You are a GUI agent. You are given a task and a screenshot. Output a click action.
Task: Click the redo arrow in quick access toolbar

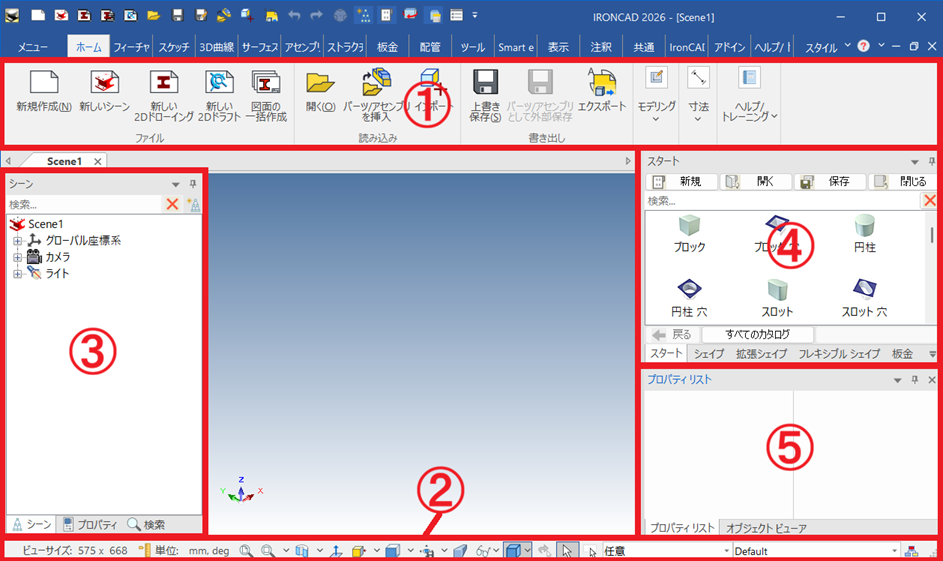[x=316, y=16]
